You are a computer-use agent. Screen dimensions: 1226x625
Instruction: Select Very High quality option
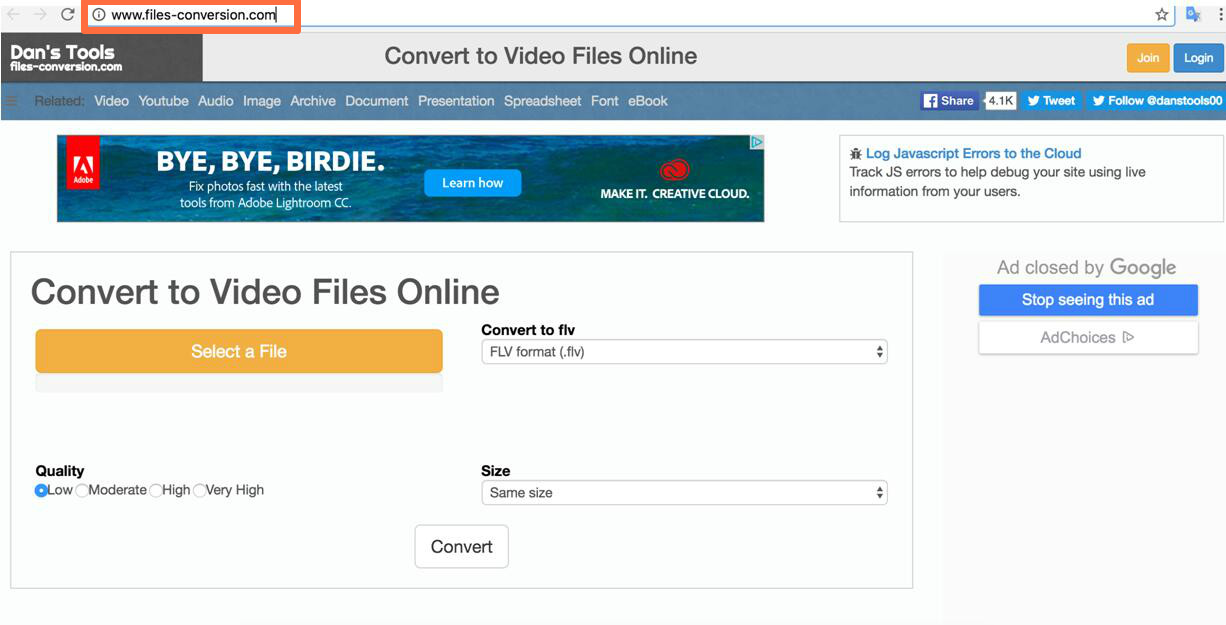point(200,491)
